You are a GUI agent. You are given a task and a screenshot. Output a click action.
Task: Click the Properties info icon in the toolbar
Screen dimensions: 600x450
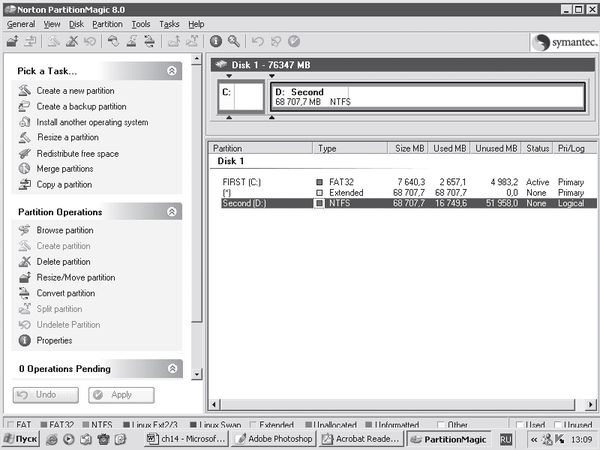point(216,41)
